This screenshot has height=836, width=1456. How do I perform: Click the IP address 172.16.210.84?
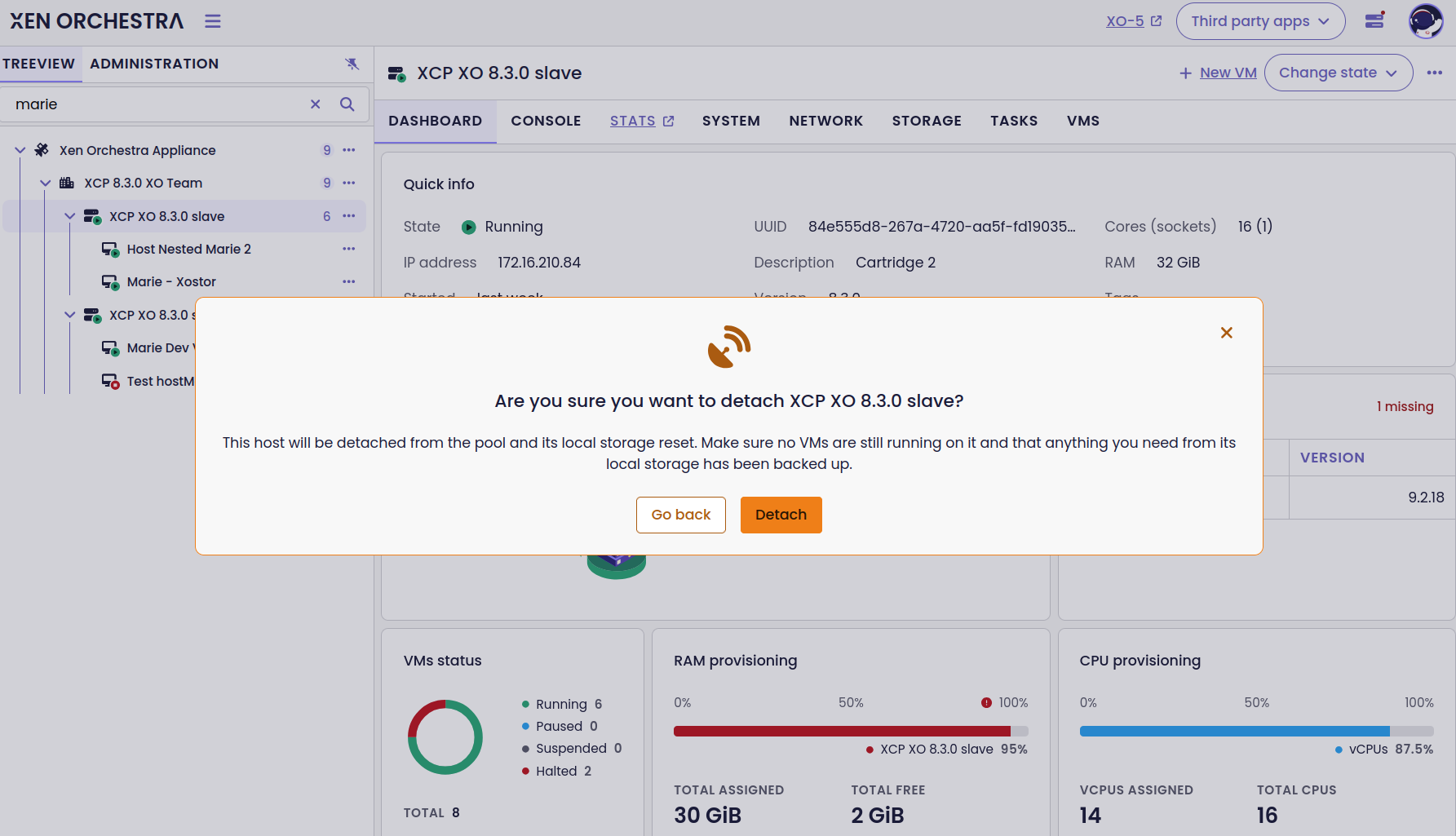point(539,263)
